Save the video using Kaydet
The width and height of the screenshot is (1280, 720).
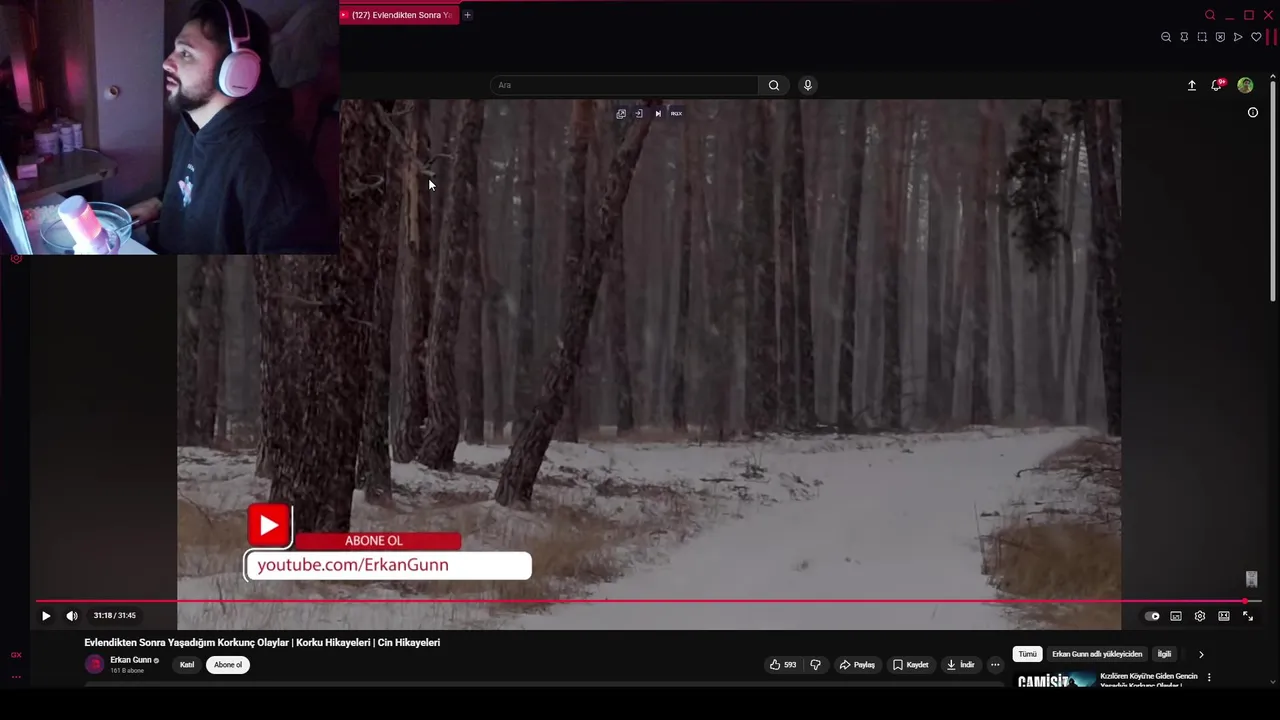click(x=911, y=665)
